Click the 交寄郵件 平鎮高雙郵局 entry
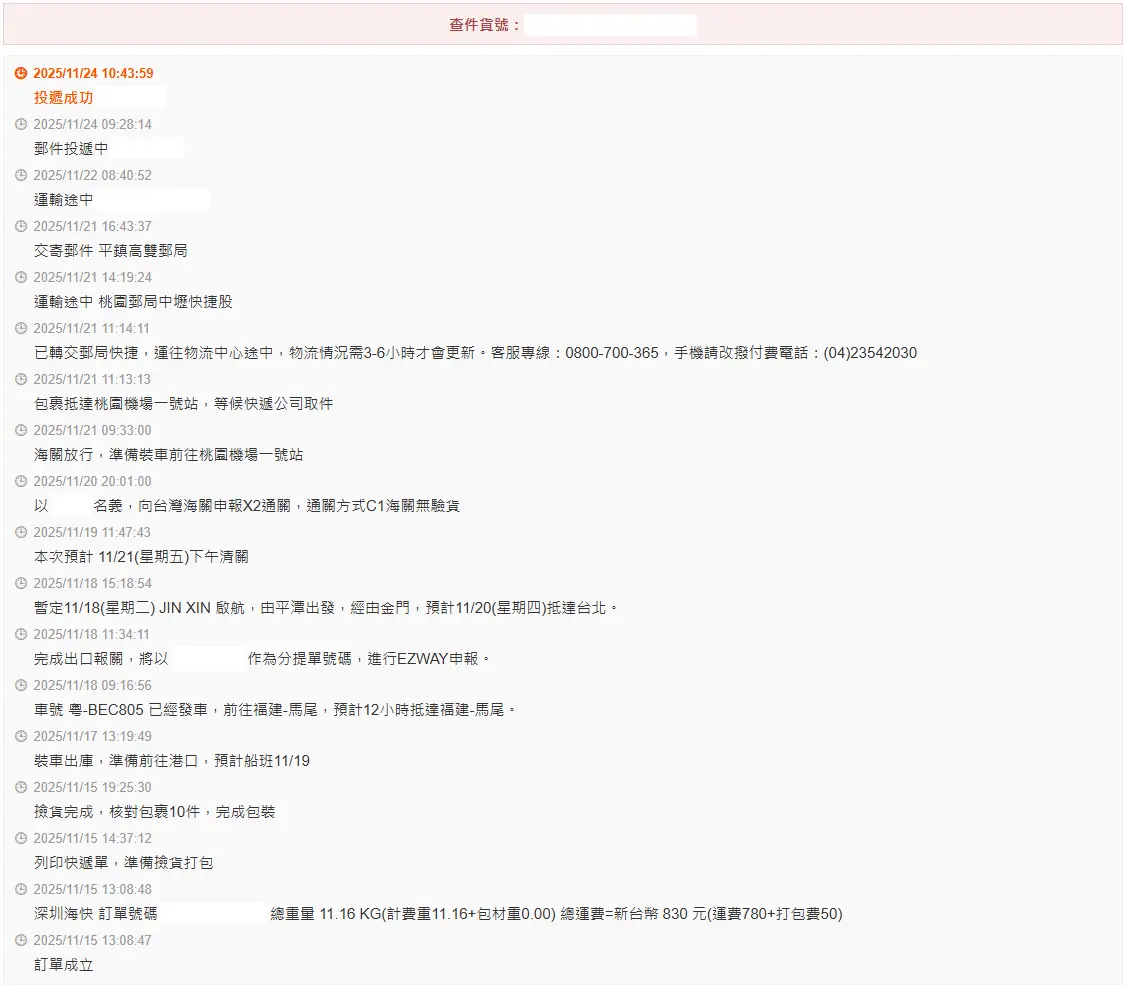The image size is (1126, 987). click(x=110, y=251)
